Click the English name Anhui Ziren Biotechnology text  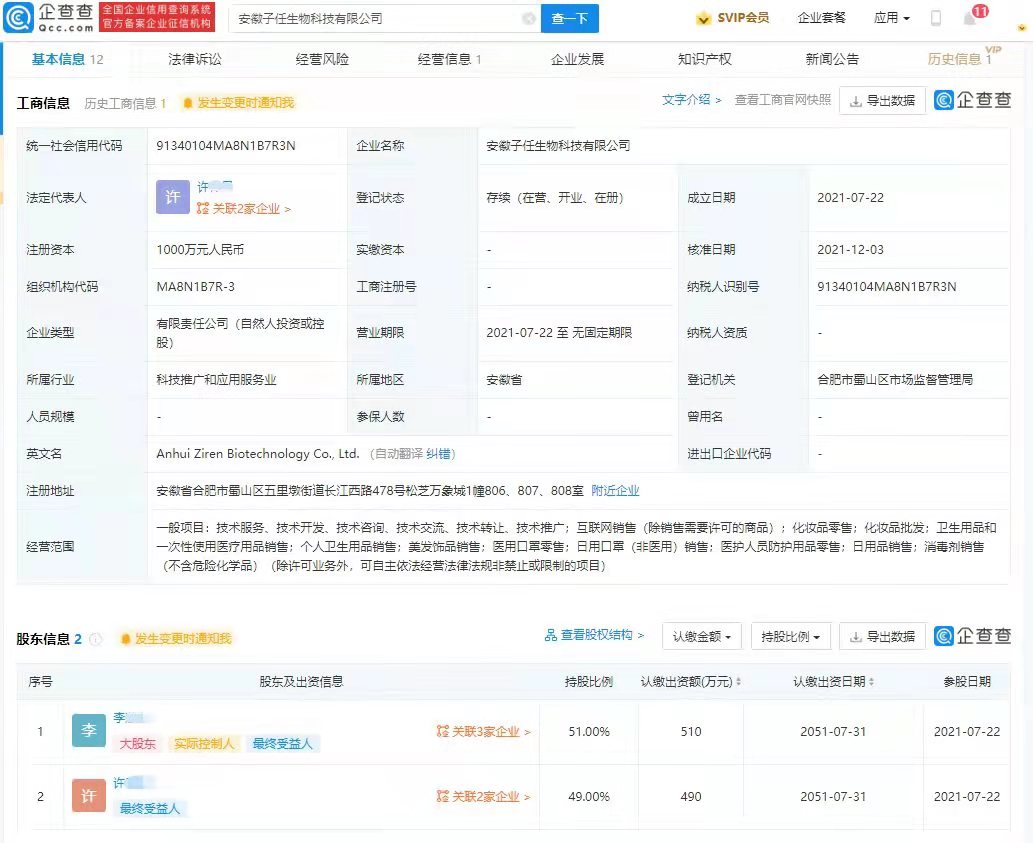point(258,454)
